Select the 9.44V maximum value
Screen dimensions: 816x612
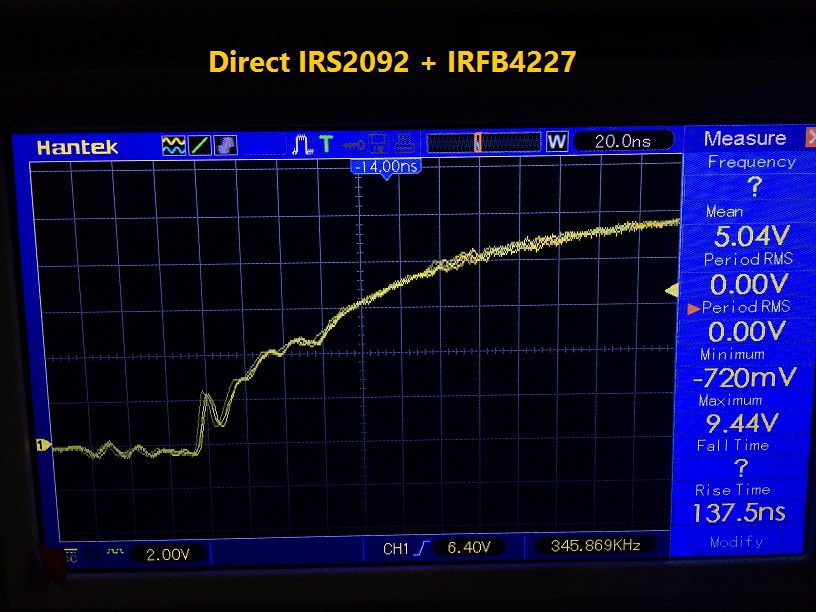coord(742,423)
